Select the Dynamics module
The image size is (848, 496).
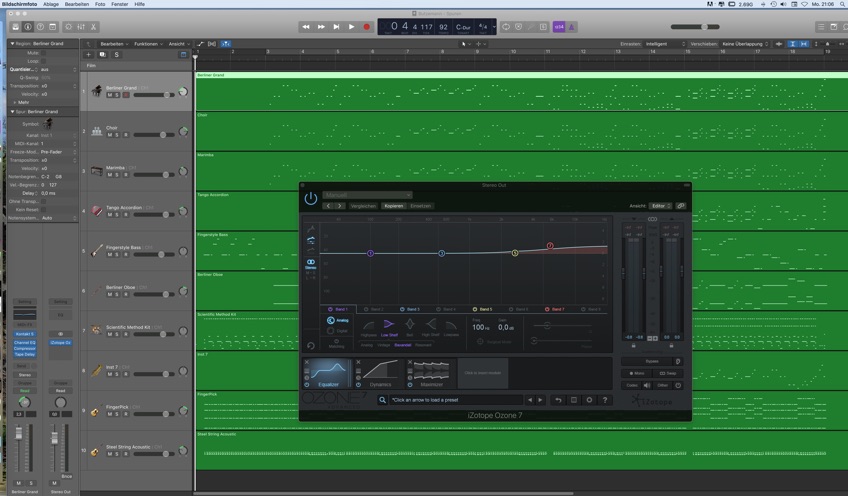(x=380, y=374)
